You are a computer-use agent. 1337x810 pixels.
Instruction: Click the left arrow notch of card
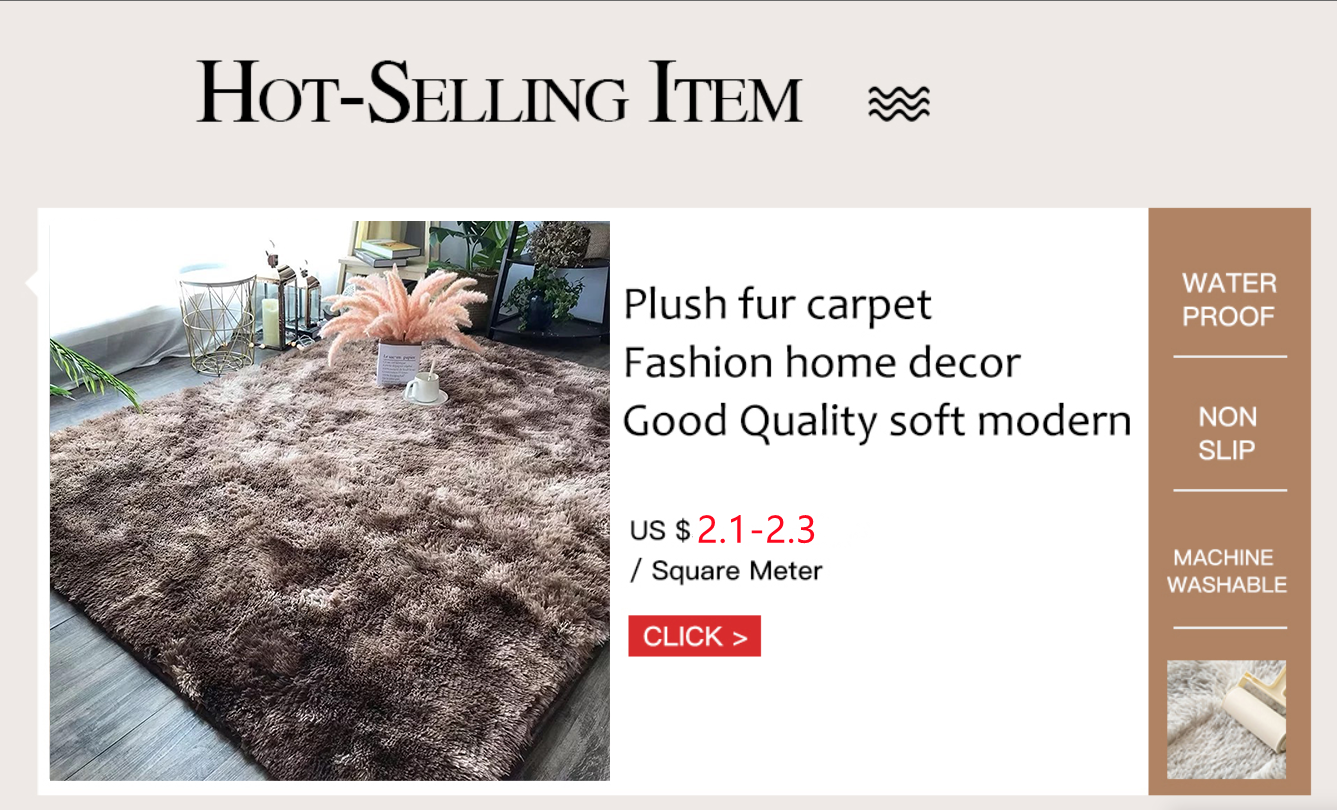pos(32,284)
